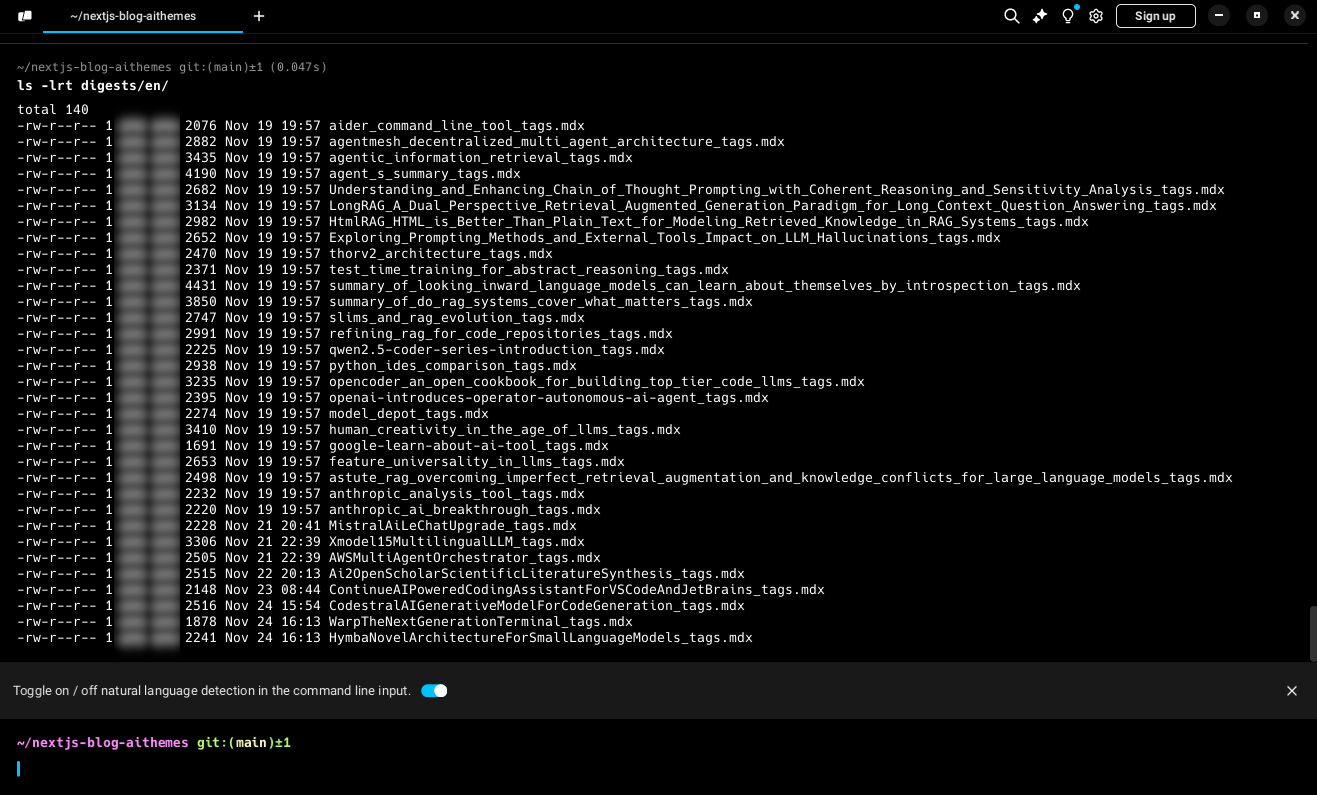The height and width of the screenshot is (795, 1317).
Task: Select qwen2.5-coder-series-introduction_tags.mdx
Action: point(497,350)
